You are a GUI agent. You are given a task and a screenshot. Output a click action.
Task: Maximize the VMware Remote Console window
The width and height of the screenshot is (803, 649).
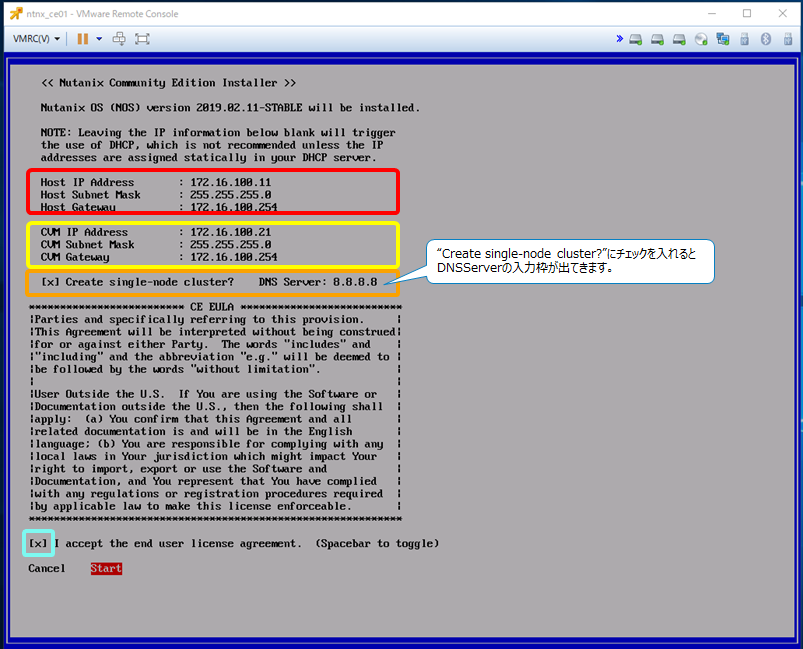click(x=747, y=13)
